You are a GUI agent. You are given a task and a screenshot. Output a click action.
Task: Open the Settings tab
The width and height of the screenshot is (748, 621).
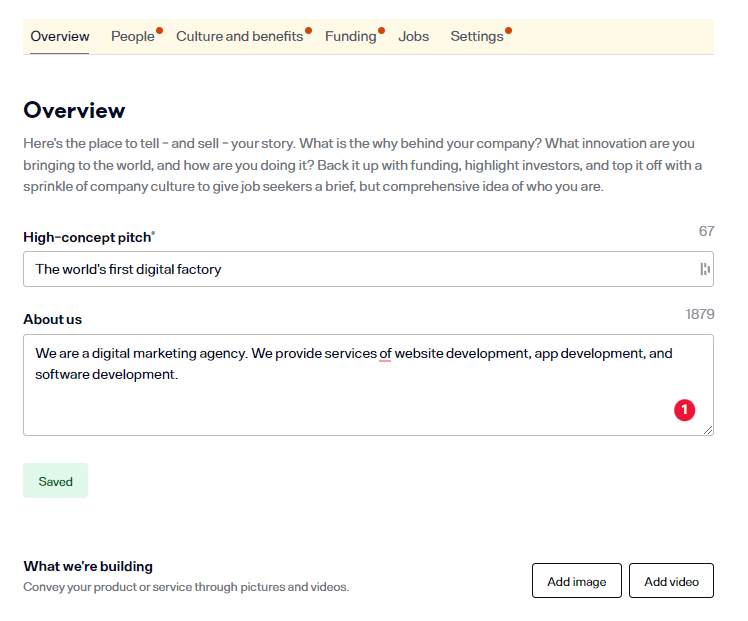pos(476,37)
